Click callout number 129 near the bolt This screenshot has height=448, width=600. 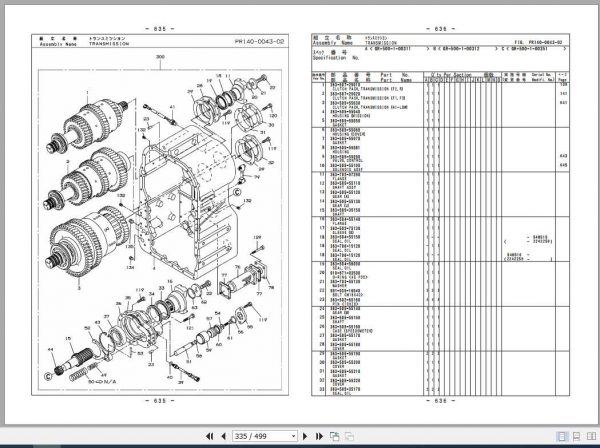[x=257, y=238]
